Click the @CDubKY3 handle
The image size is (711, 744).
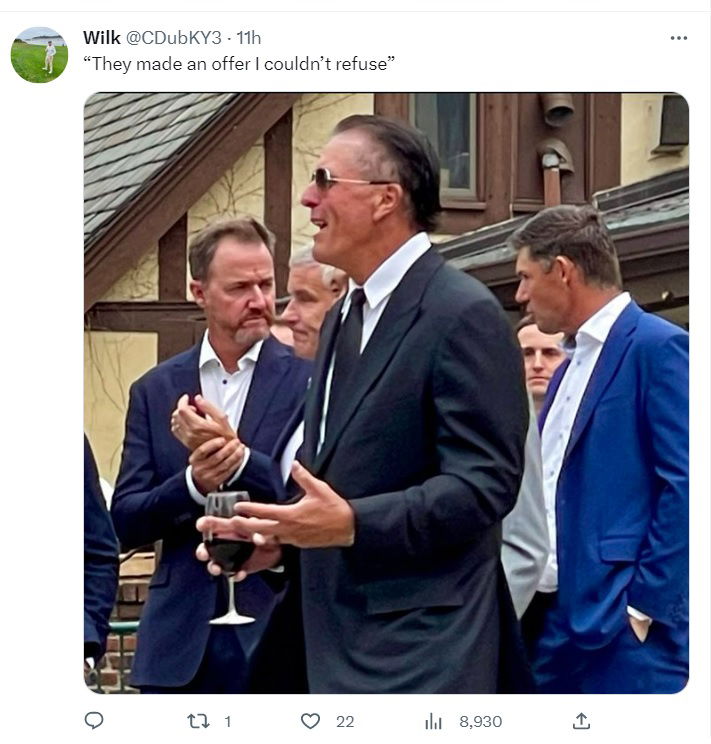click(173, 38)
